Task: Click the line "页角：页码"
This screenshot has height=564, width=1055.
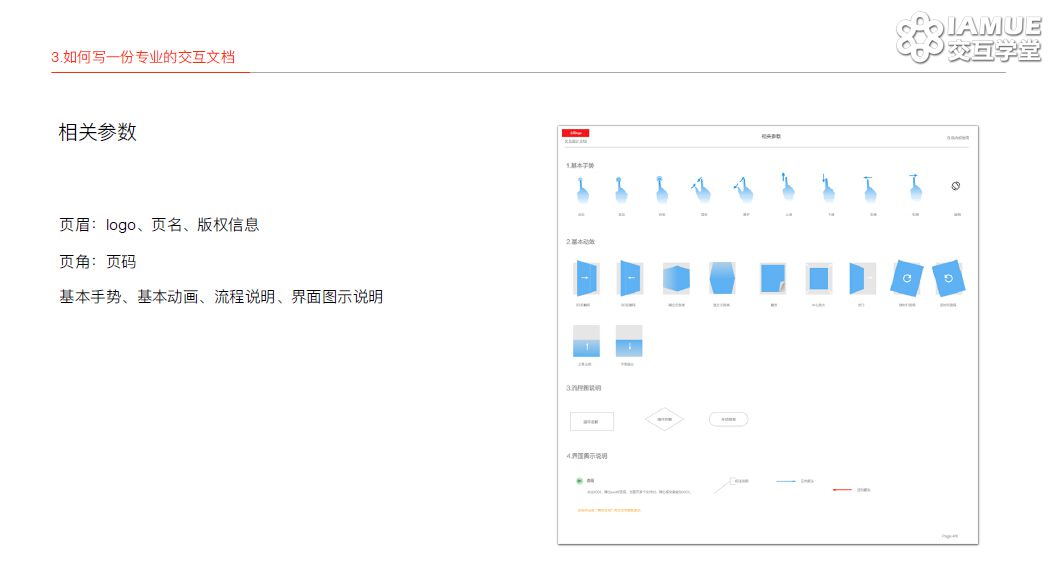Action: click(x=98, y=261)
